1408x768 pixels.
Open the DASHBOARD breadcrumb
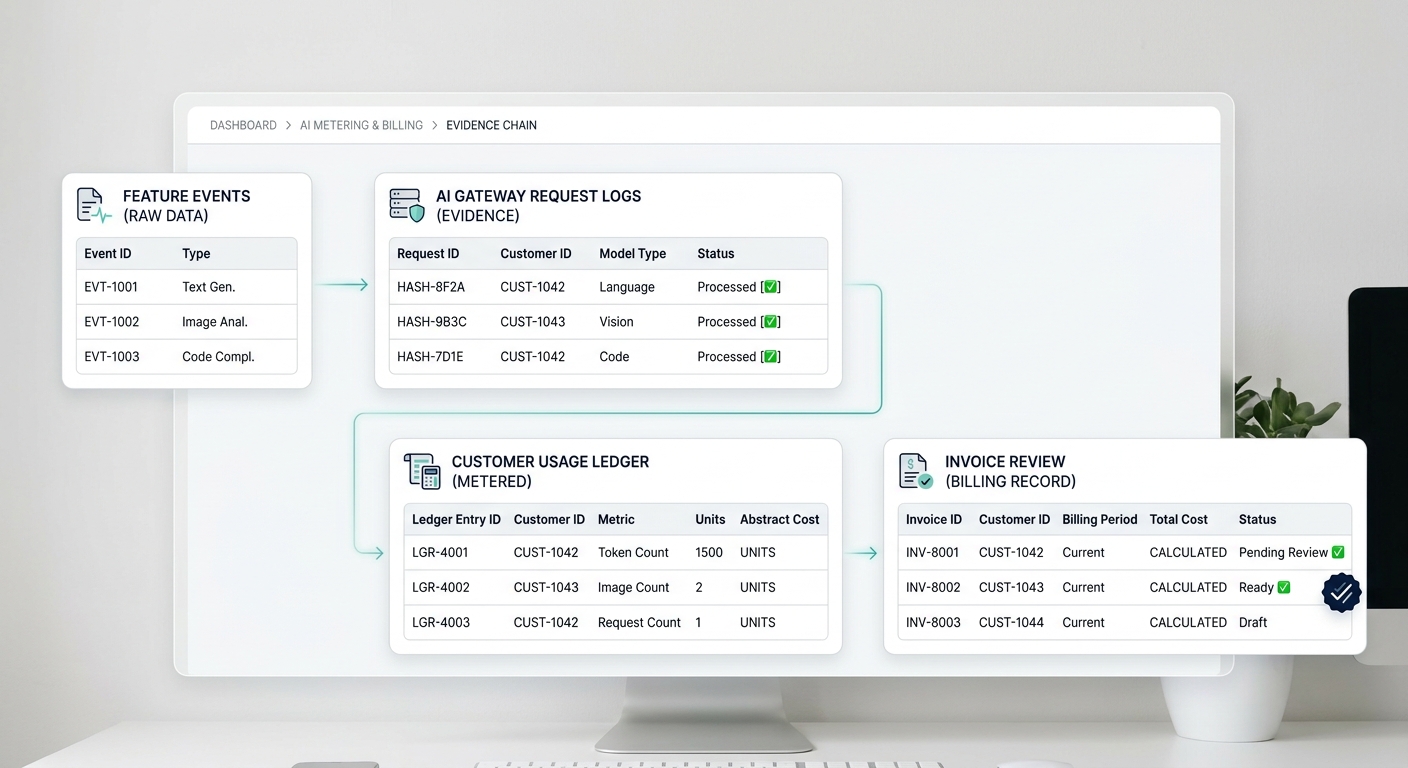[x=243, y=126]
